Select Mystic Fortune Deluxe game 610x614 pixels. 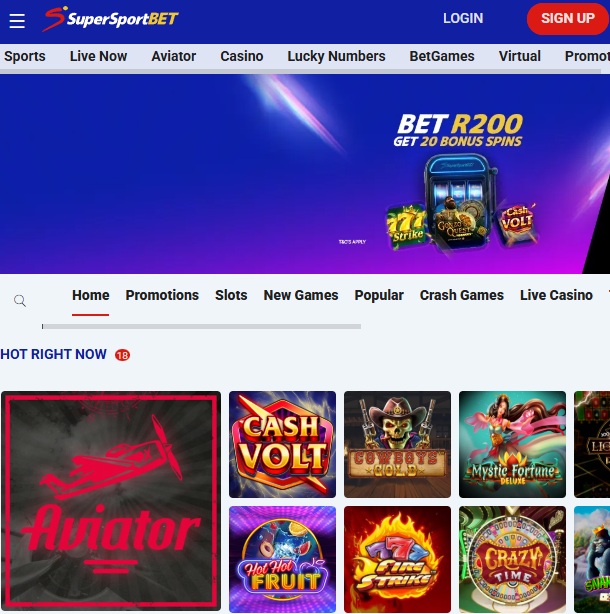click(513, 444)
